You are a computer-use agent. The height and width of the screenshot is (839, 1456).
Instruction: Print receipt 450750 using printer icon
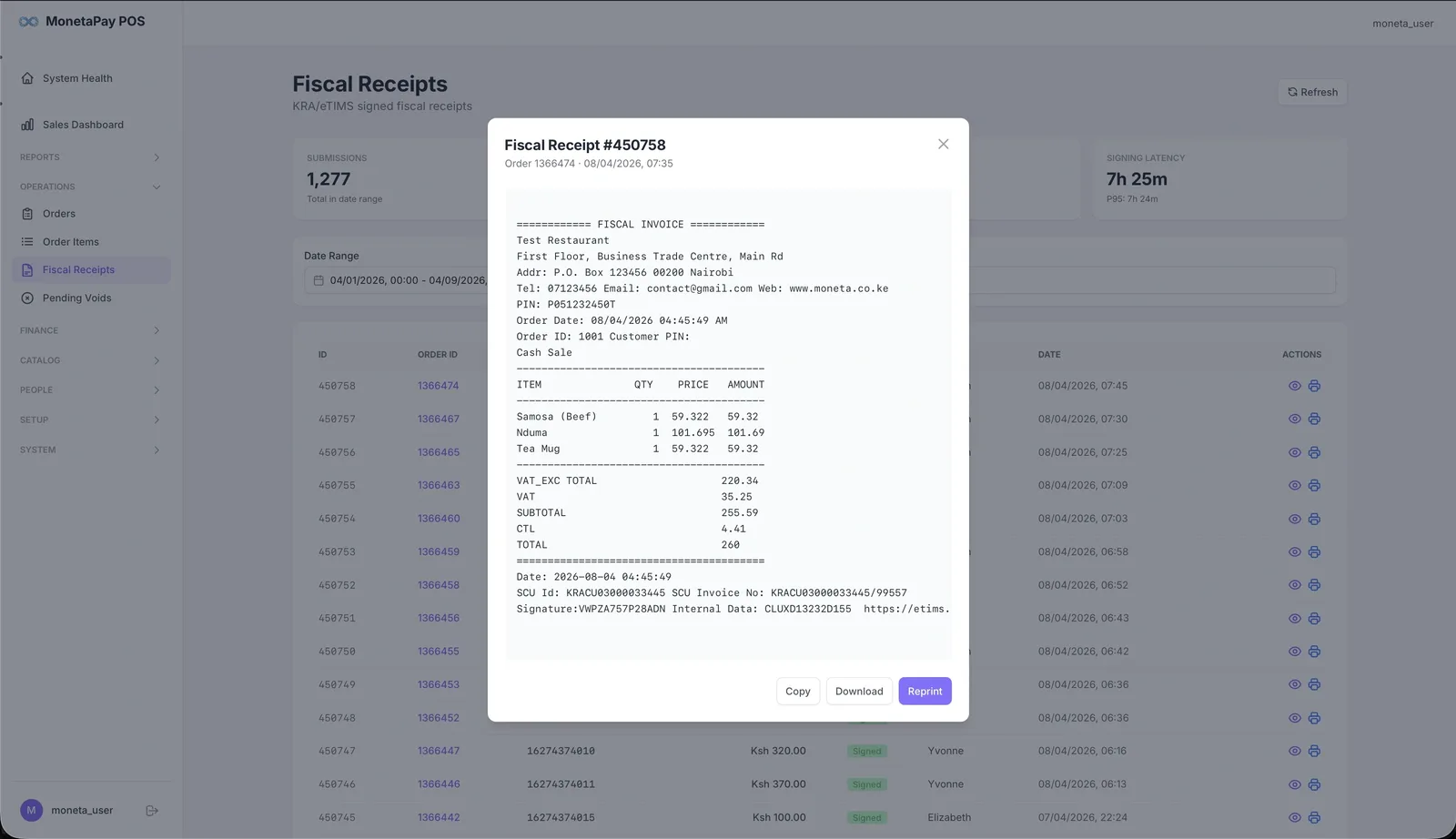(x=1314, y=652)
